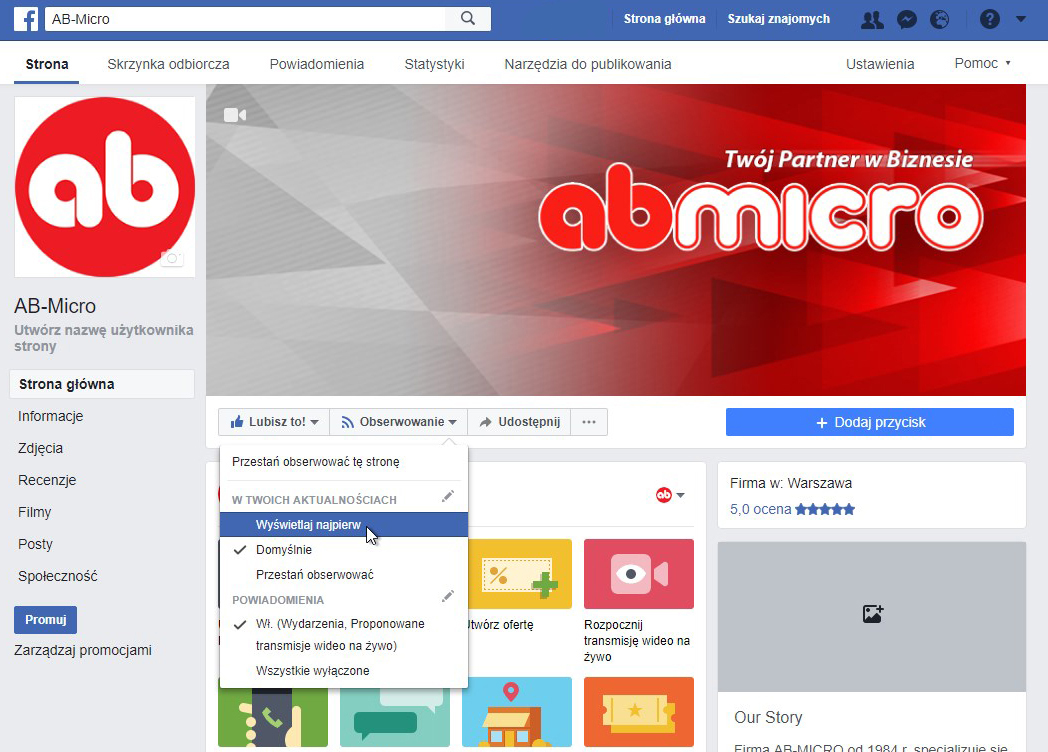1048x752 pixels.
Task: Click the search field containing 'AB-Micro'
Action: point(245,19)
